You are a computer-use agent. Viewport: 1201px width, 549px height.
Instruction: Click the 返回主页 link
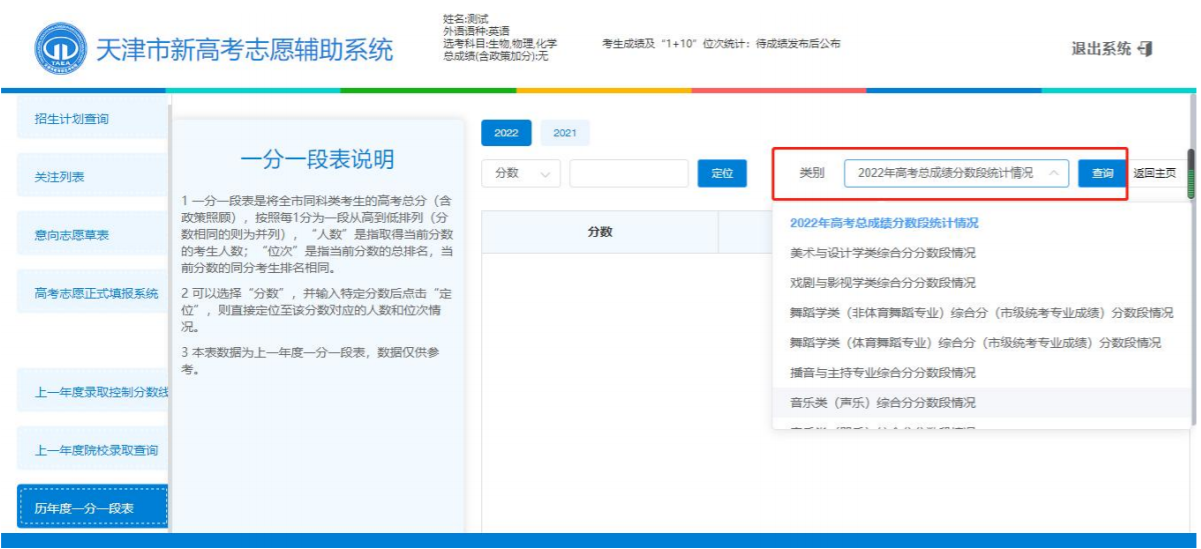1155,173
